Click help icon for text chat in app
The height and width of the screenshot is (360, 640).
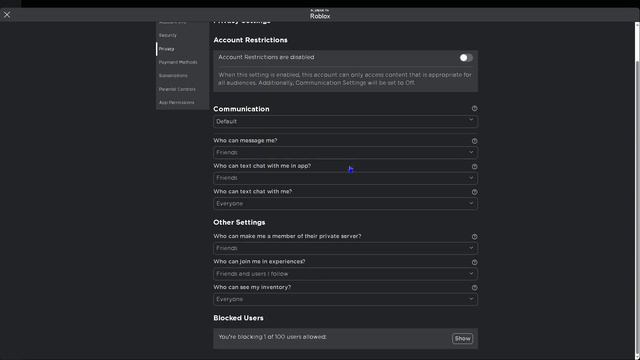[474, 167]
